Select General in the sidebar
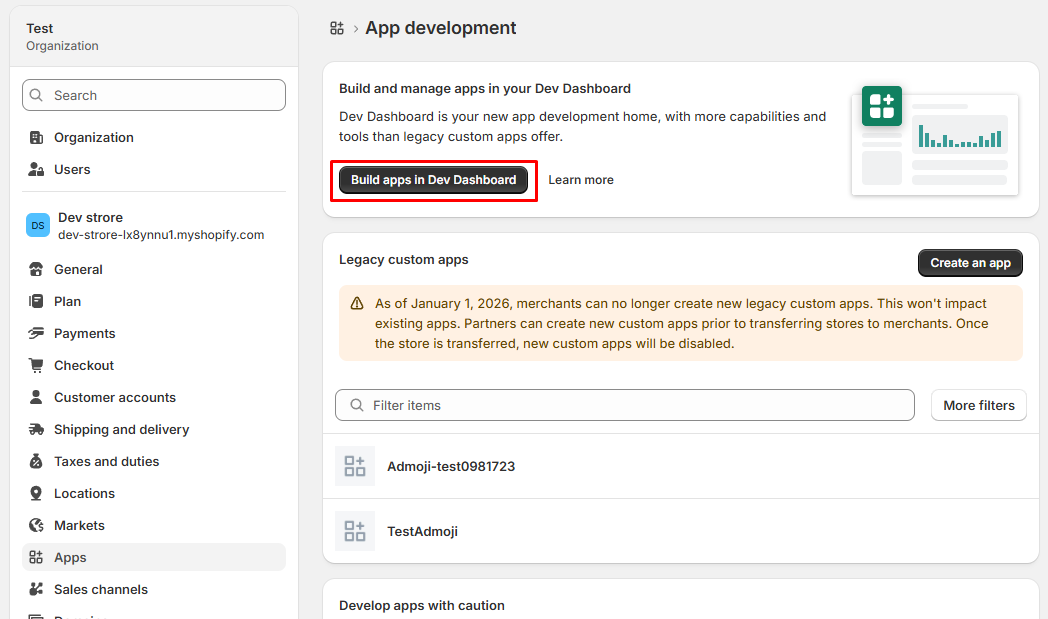 (154, 269)
